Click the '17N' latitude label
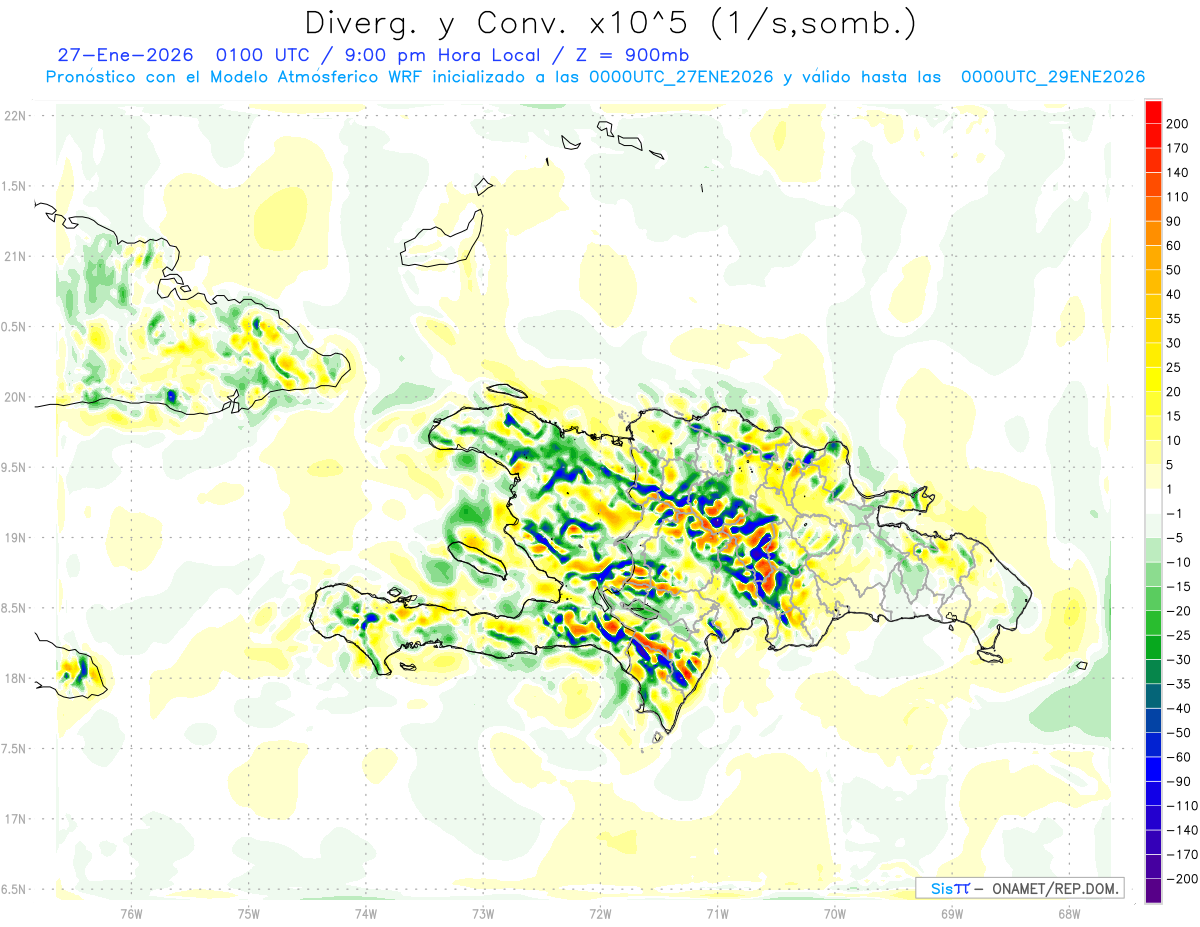 point(15,819)
